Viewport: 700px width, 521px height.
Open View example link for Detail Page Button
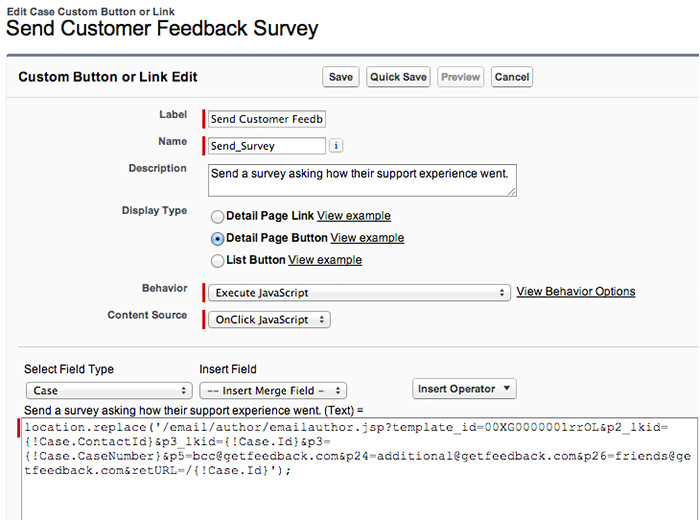pos(367,238)
